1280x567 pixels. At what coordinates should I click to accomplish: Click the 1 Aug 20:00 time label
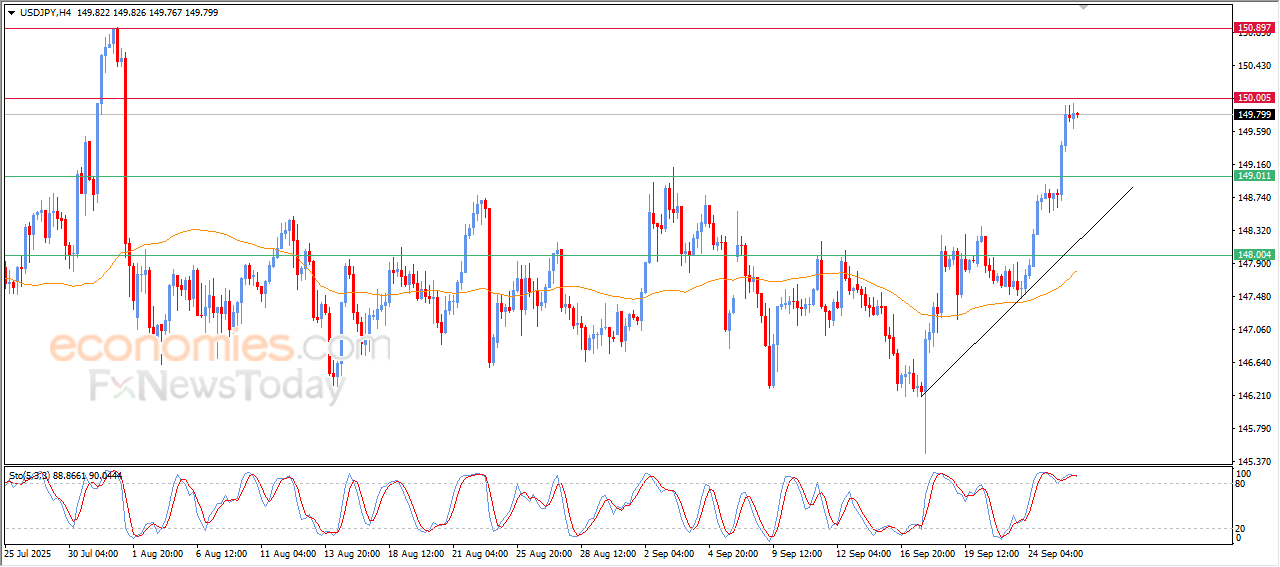point(157,553)
